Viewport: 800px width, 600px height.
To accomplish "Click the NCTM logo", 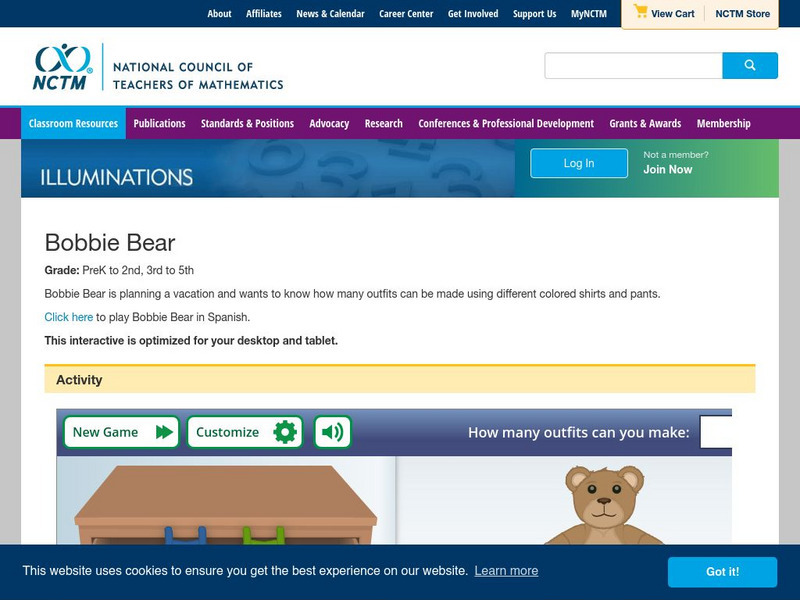I will 63,67.
